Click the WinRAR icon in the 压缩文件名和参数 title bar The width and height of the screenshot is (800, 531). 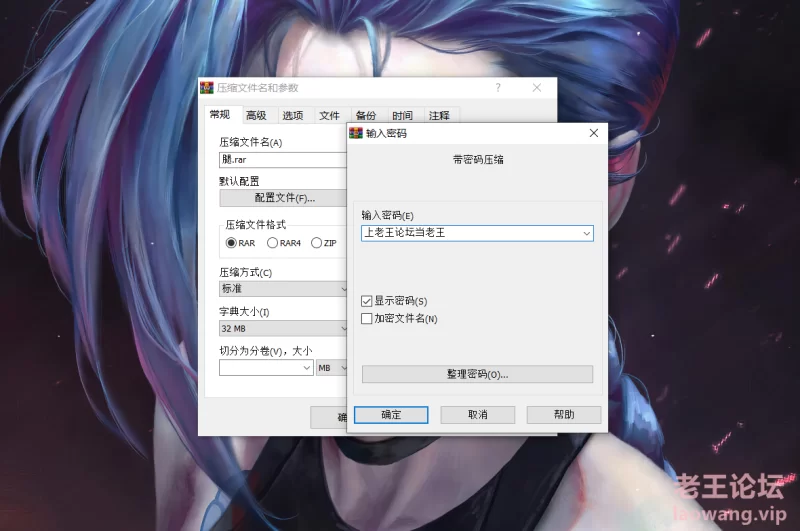click(x=206, y=88)
